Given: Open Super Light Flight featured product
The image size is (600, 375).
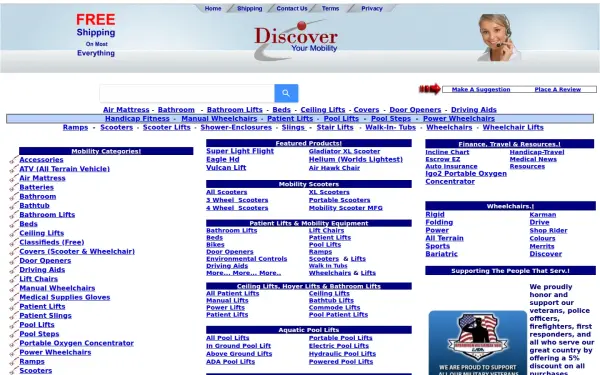Looking at the screenshot, I should click(240, 151).
